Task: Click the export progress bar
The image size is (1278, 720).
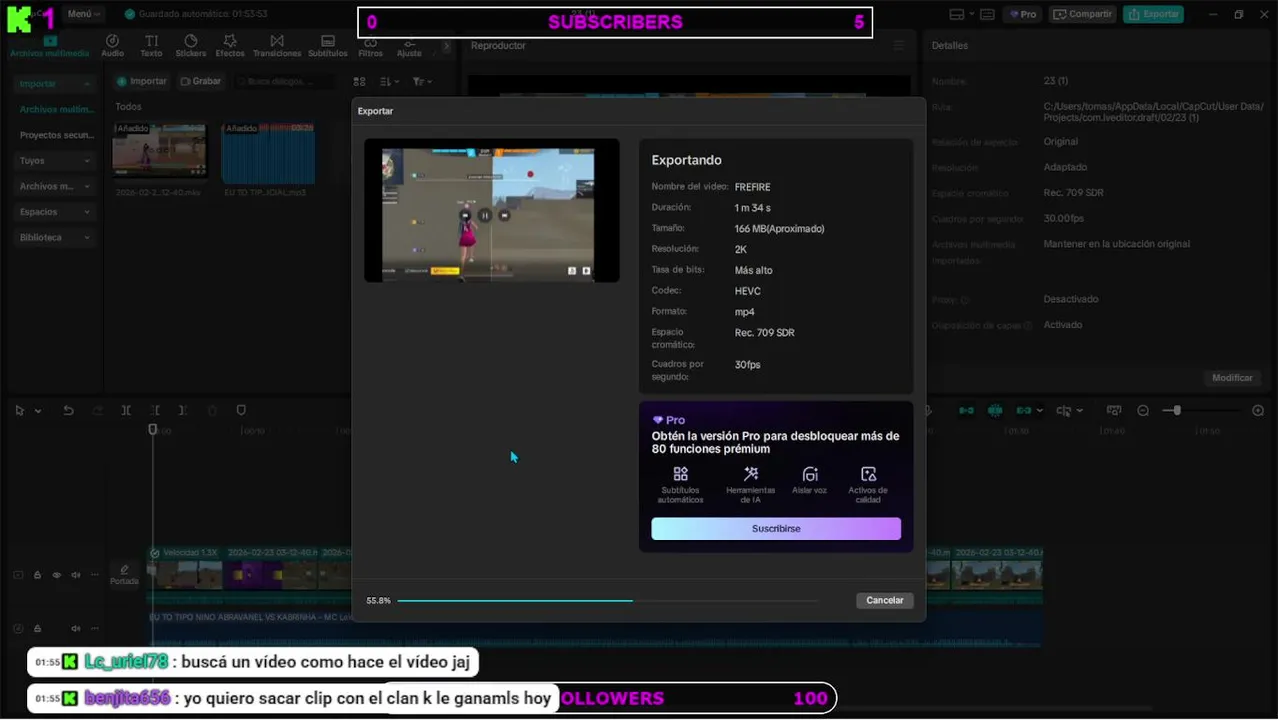Action: (608, 601)
